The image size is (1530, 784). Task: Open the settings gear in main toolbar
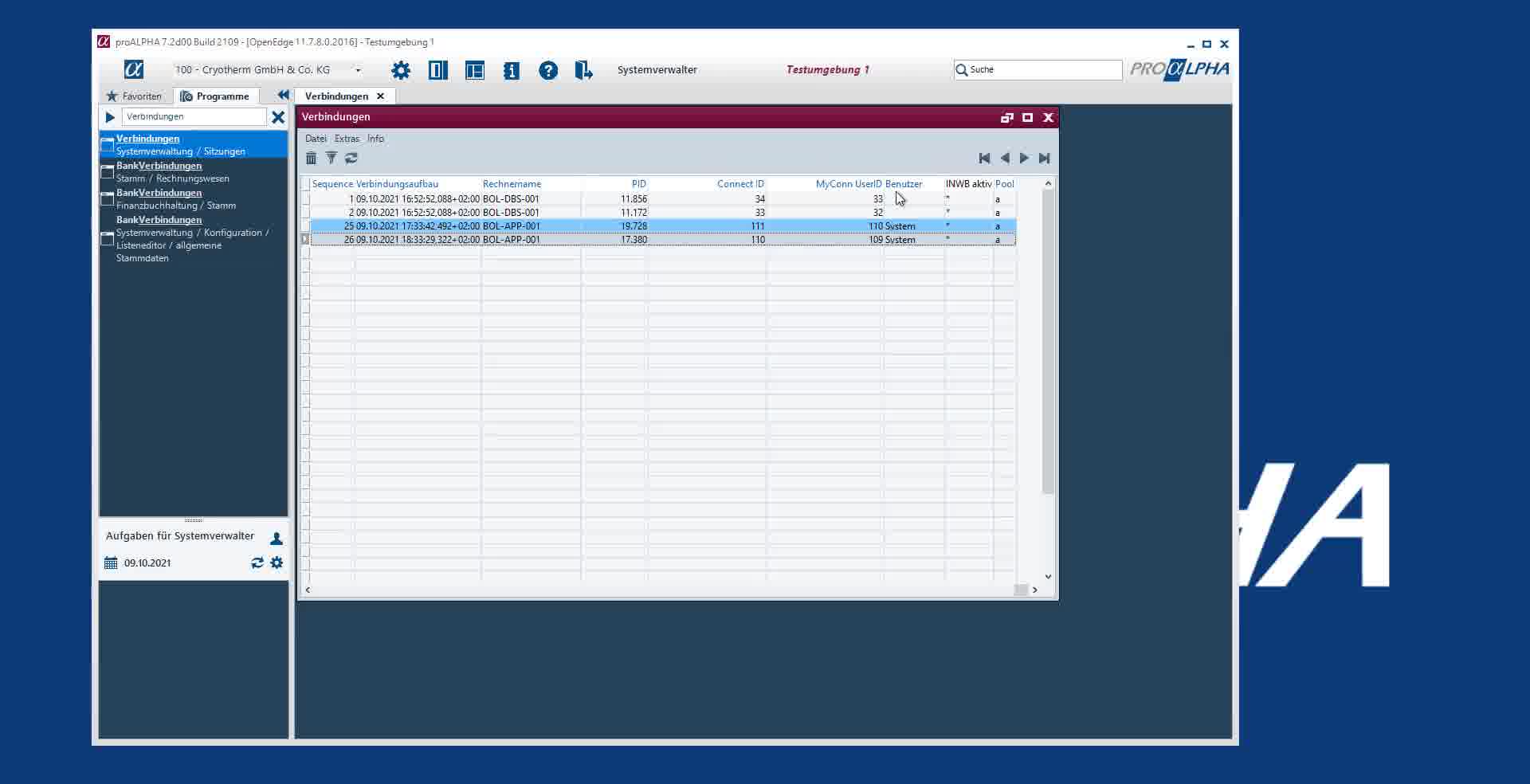[401, 70]
